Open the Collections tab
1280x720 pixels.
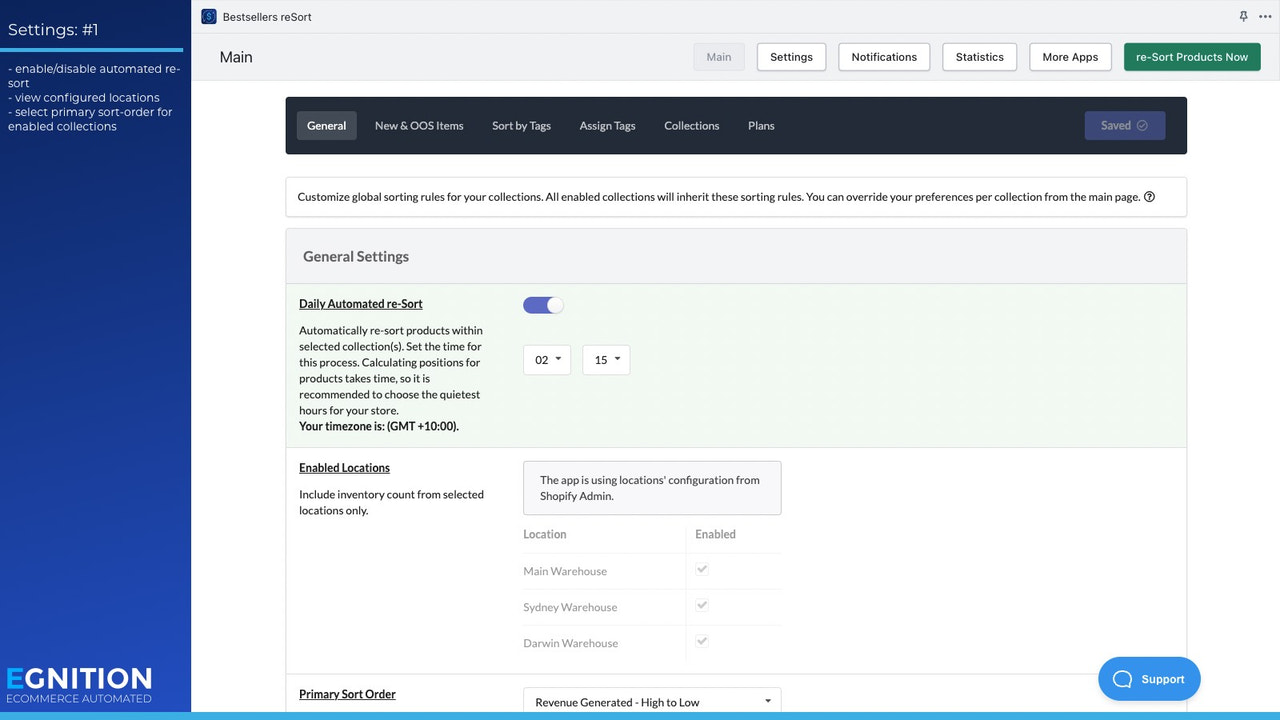pos(691,125)
